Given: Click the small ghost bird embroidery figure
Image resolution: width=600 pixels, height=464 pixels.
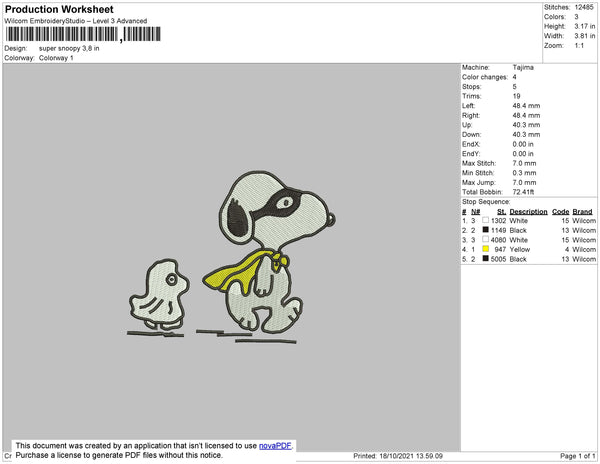Looking at the screenshot, I should (160, 295).
